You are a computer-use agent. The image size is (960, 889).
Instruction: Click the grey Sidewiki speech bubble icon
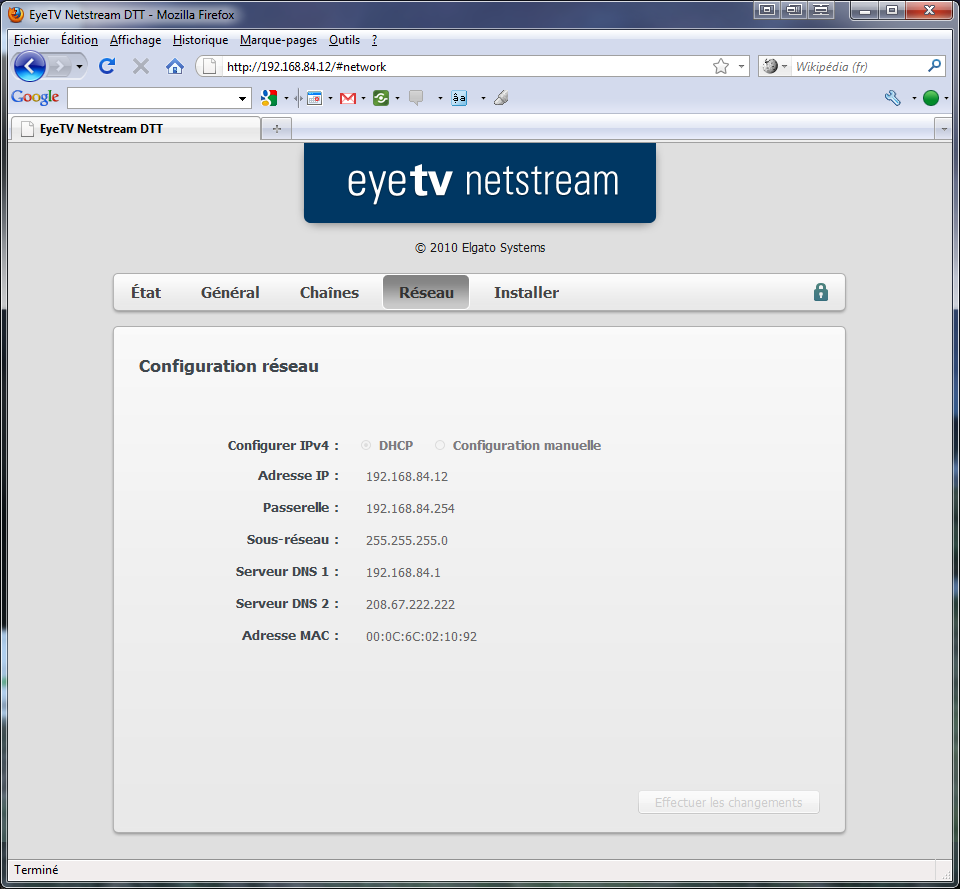coord(416,98)
